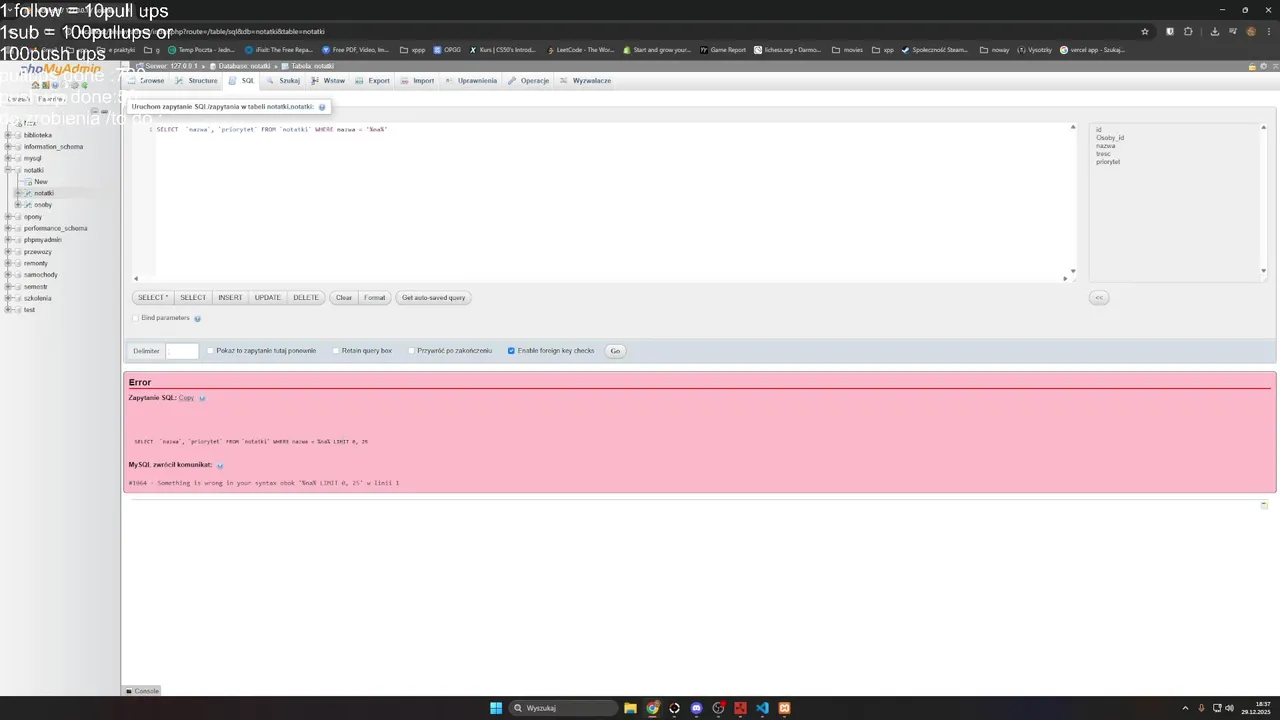Open the szkolenia database in tree
This screenshot has height=720, width=1280.
point(38,298)
